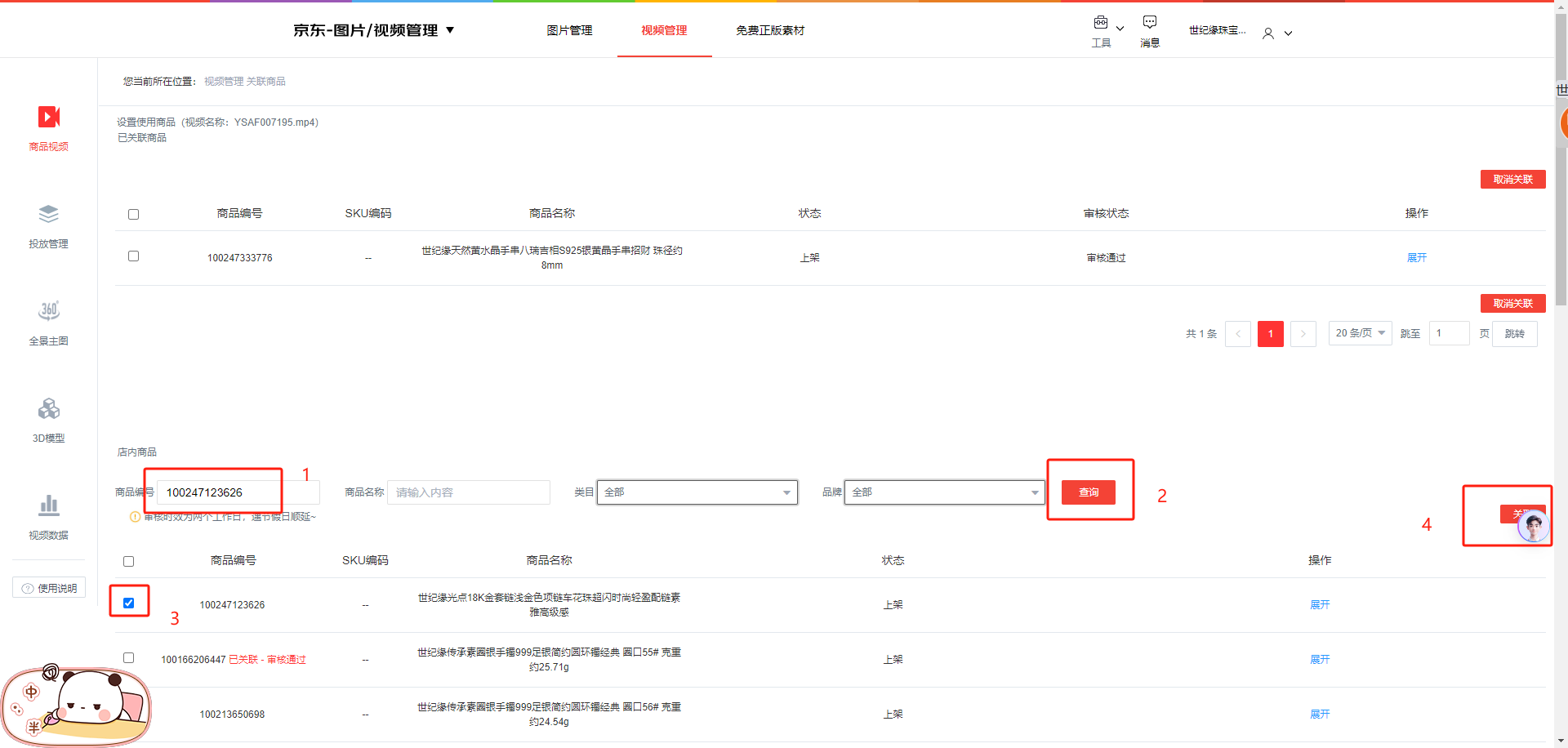The image size is (1568, 748).
Task: Click the 商品名称 search input field
Action: [468, 492]
